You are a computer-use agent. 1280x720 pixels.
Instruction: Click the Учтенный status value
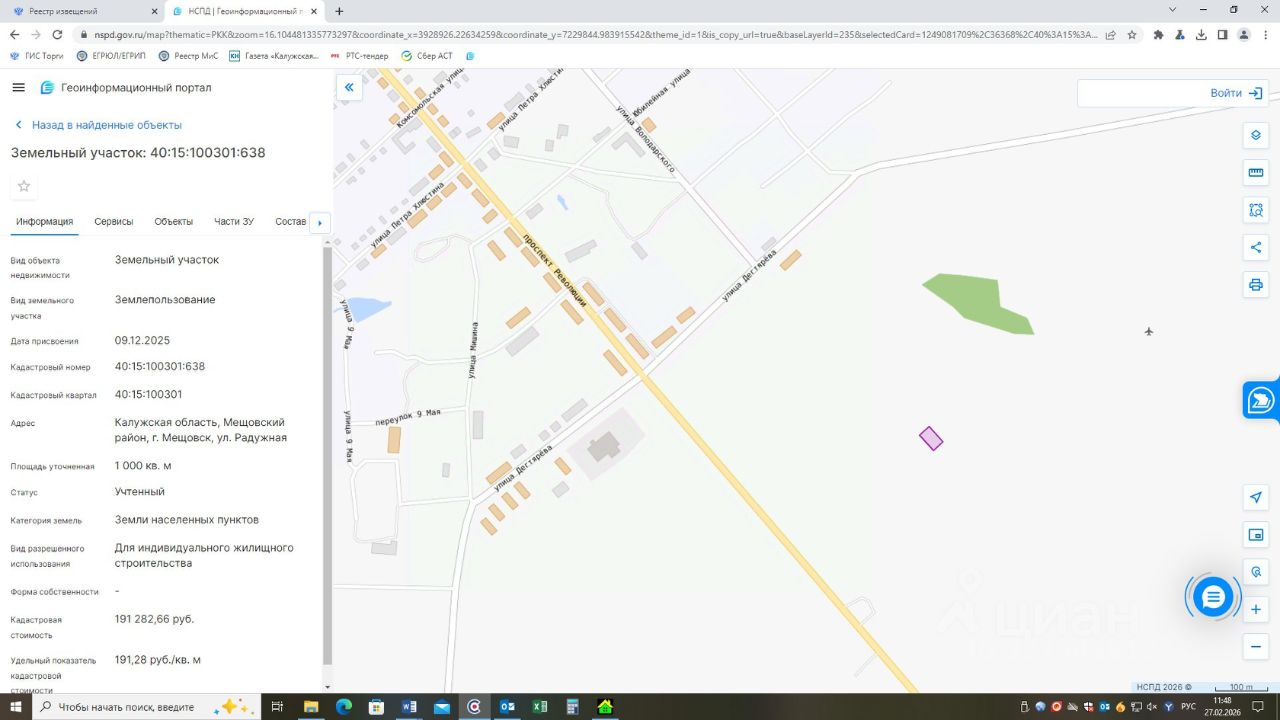[140, 492]
